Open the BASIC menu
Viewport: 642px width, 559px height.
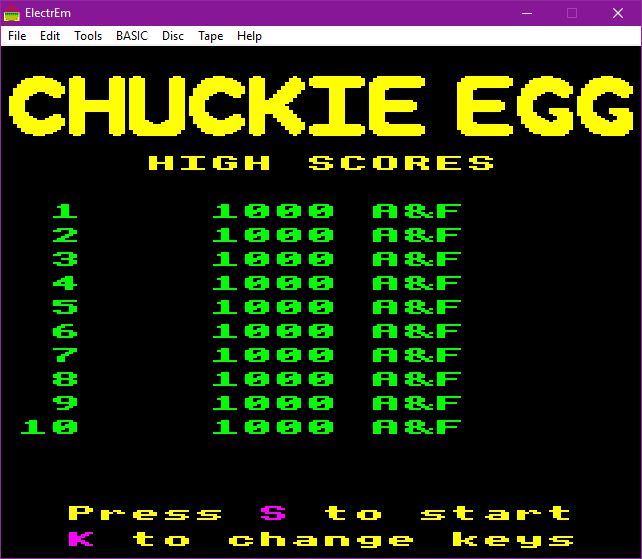pos(132,36)
